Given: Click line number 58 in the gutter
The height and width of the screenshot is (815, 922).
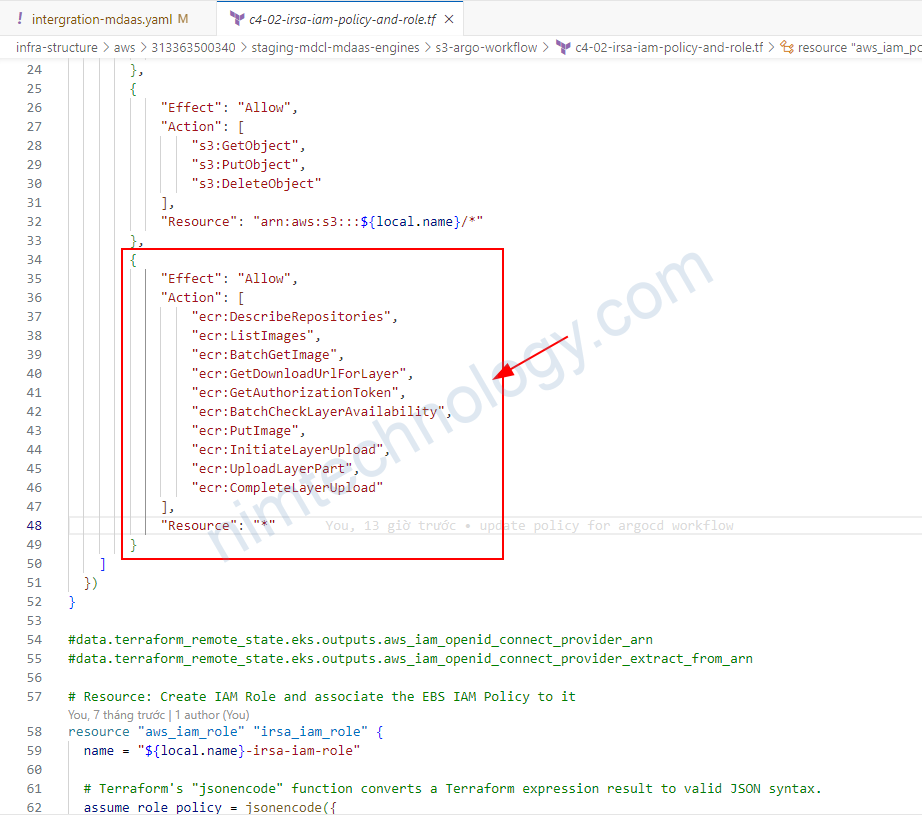Looking at the screenshot, I should point(34,731).
